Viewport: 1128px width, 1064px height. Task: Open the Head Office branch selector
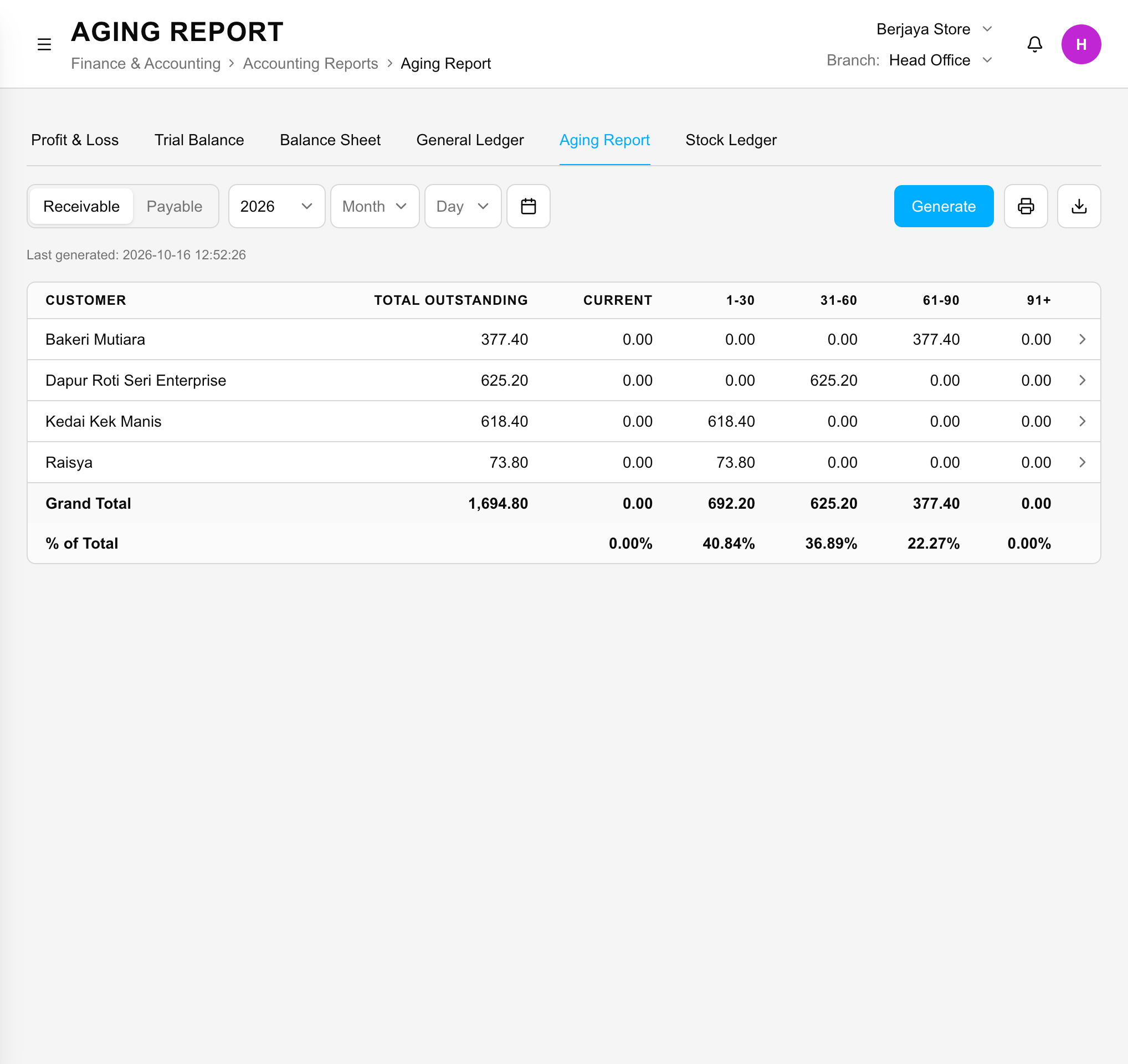tap(940, 60)
